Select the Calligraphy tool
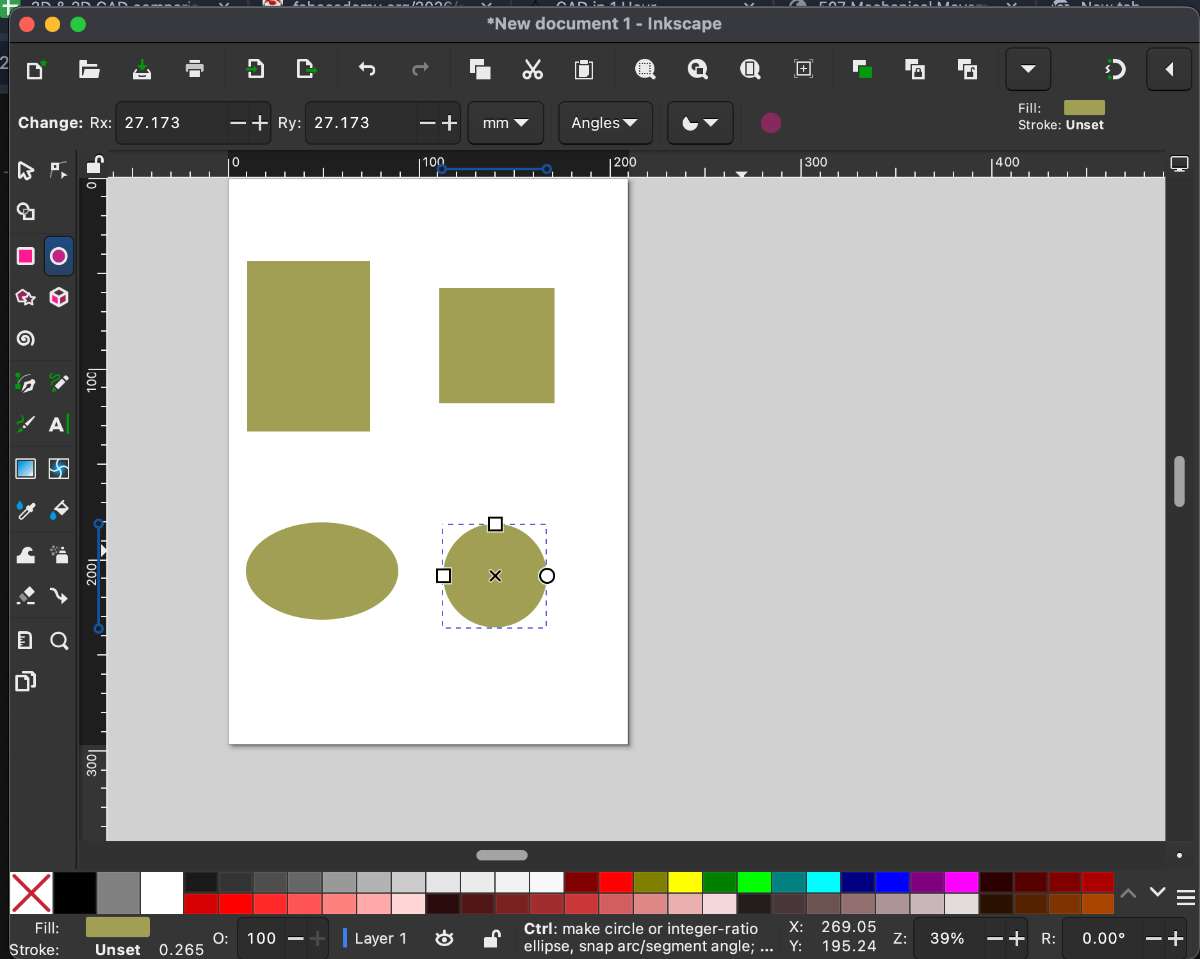Viewport: 1200px width, 959px height. pos(26,425)
